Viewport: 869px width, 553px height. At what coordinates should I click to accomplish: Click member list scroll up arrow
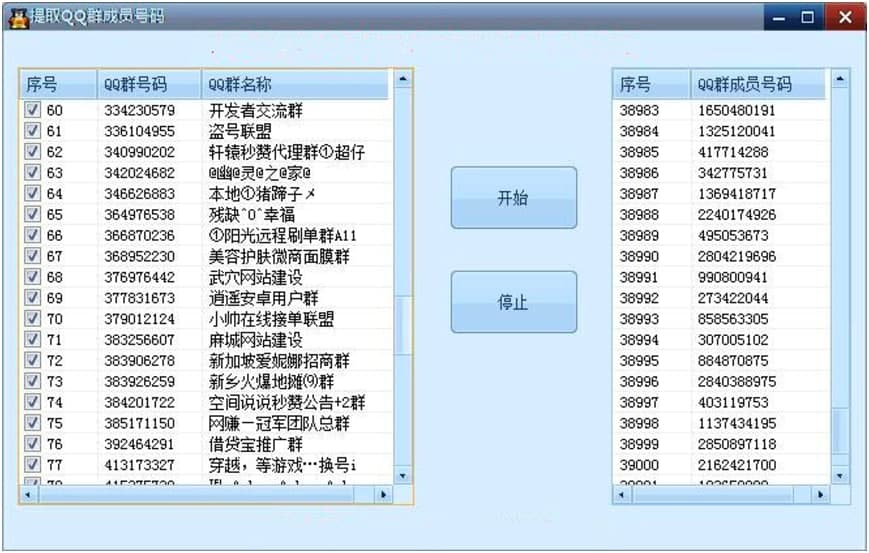click(840, 79)
